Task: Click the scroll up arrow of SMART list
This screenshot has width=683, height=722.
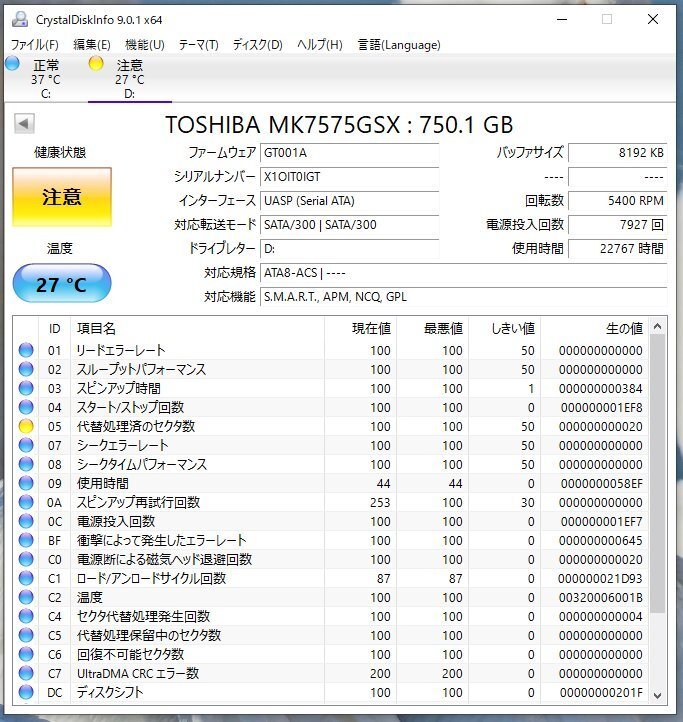Action: pos(657,326)
